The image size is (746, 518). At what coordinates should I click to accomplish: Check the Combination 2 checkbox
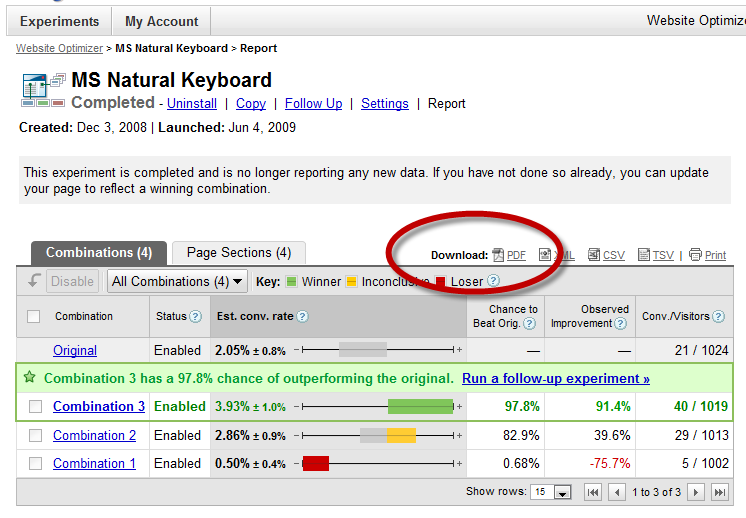pos(35,435)
